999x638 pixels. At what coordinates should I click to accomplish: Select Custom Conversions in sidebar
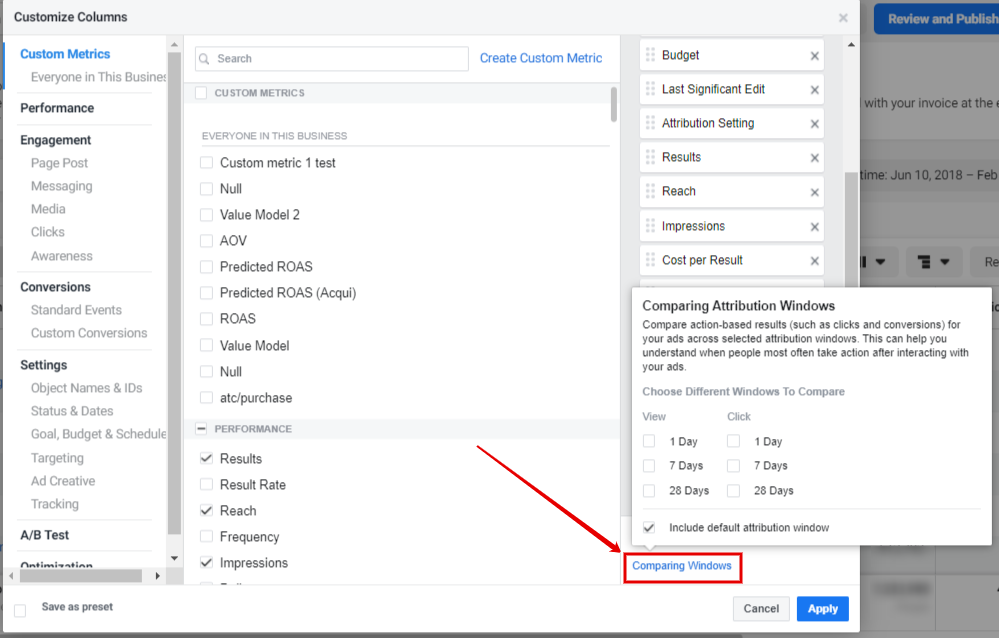point(89,333)
